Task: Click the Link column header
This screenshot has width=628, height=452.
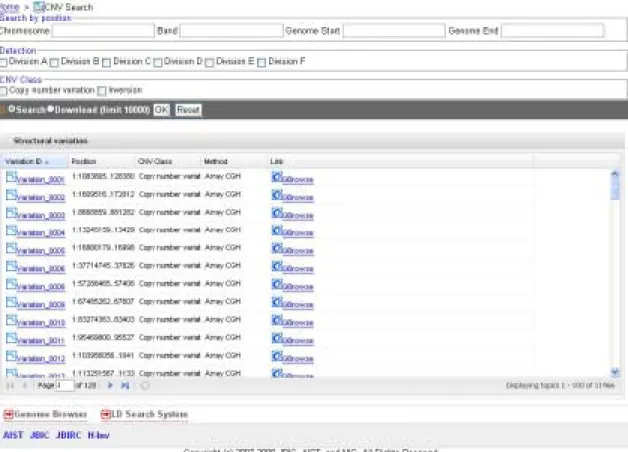Action: point(401,161)
